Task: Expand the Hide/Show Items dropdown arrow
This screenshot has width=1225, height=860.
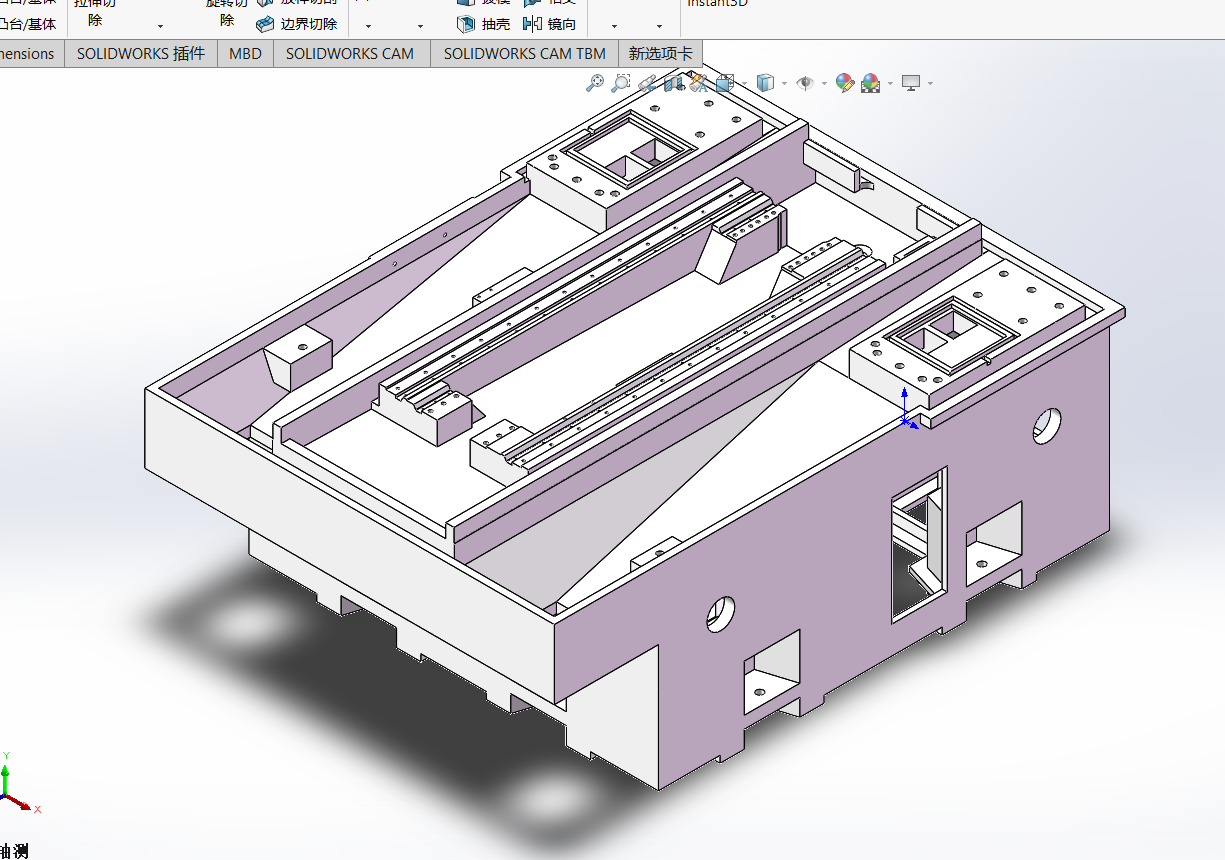Action: coord(824,84)
